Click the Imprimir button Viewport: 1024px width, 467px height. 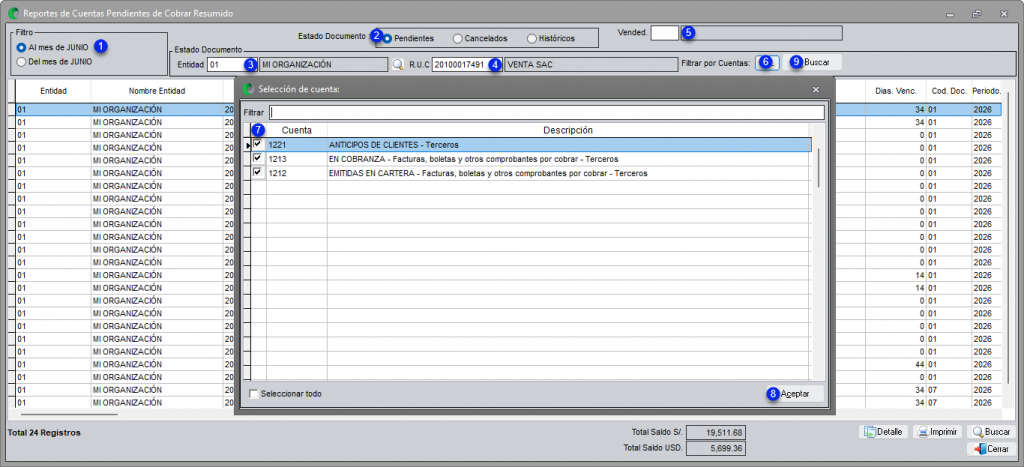[937, 432]
